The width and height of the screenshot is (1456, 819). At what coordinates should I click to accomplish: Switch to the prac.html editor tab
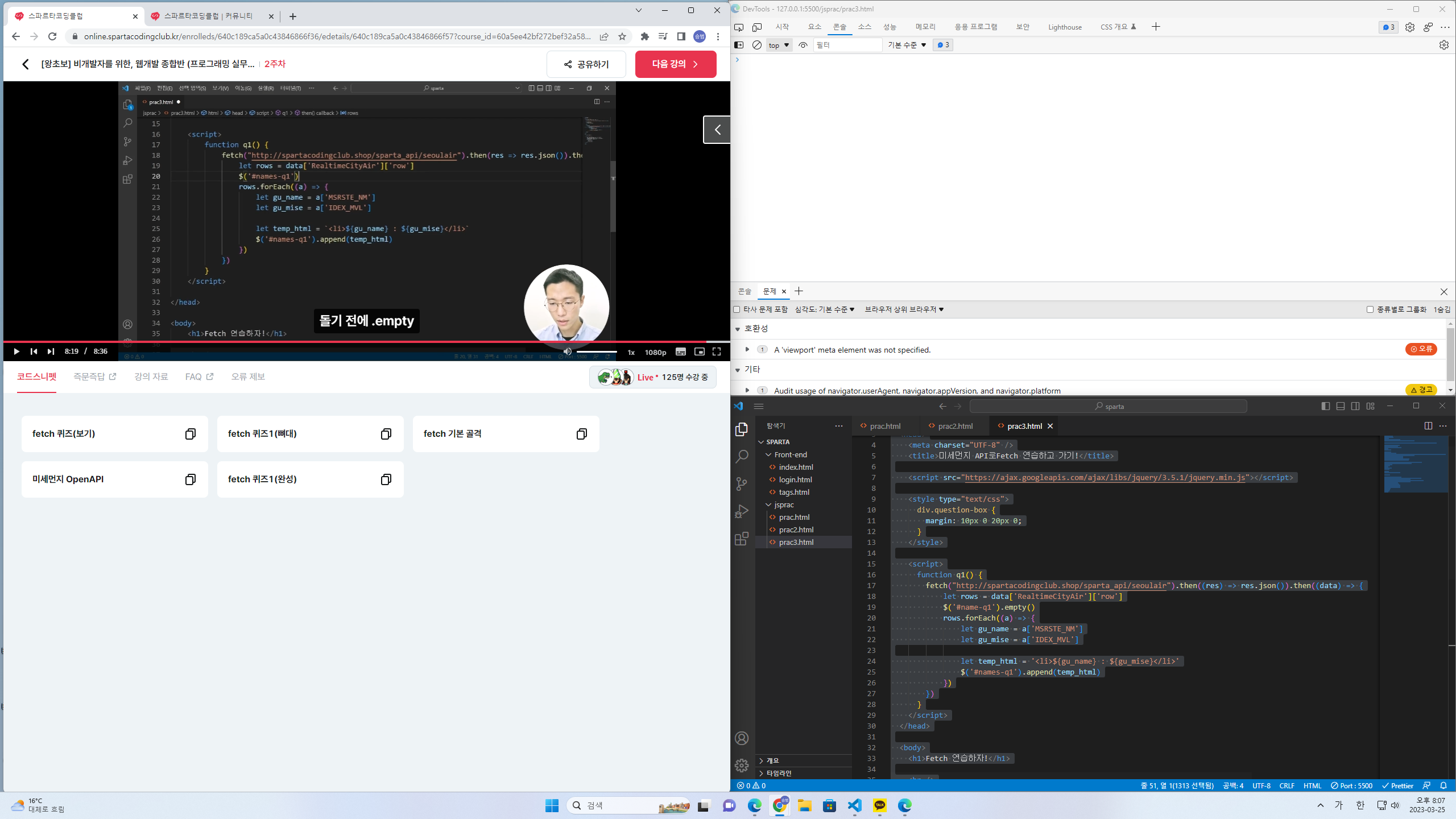coord(885,426)
